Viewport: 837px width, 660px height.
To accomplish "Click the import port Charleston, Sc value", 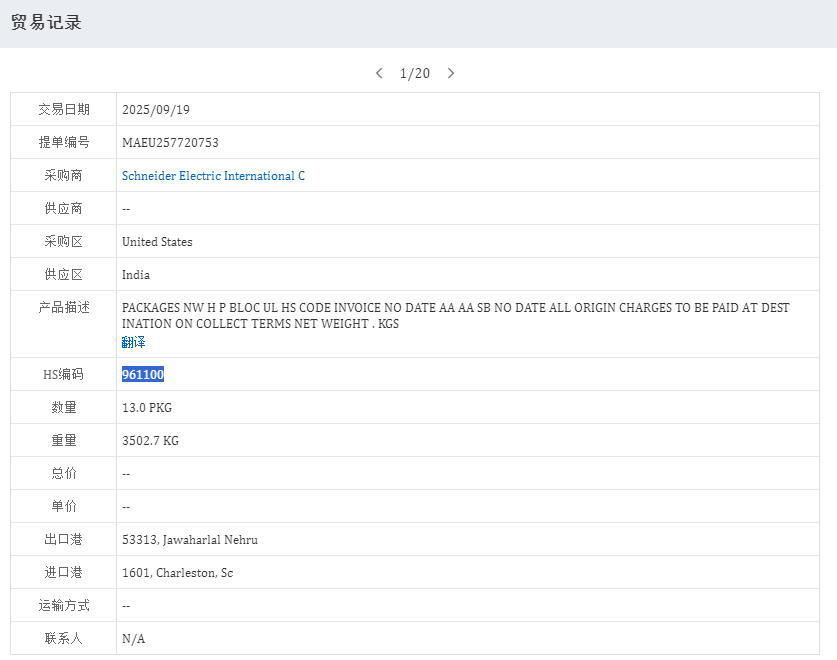I will 178,573.
